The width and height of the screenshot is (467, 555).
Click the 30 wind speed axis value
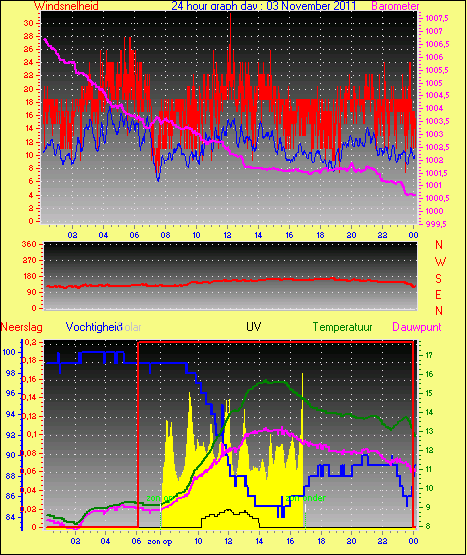point(28,23)
